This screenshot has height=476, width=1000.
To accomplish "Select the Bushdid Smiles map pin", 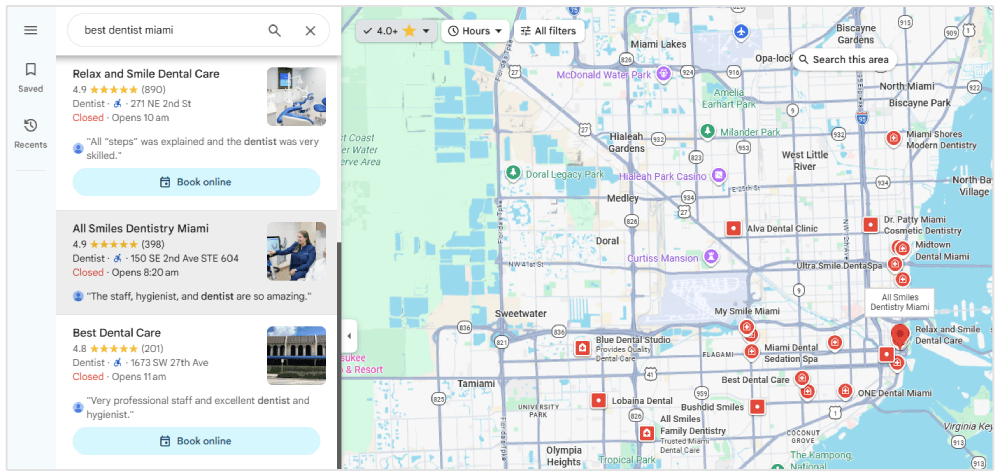I will coord(757,406).
